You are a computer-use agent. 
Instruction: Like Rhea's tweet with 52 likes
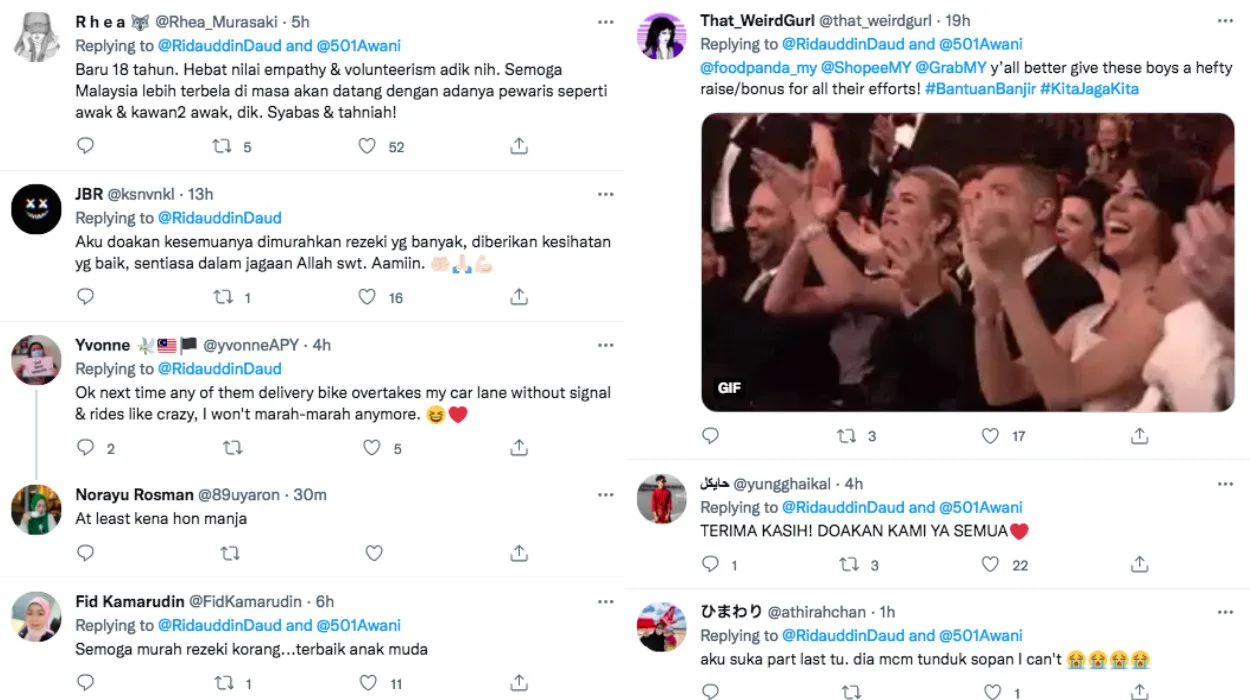pos(368,146)
